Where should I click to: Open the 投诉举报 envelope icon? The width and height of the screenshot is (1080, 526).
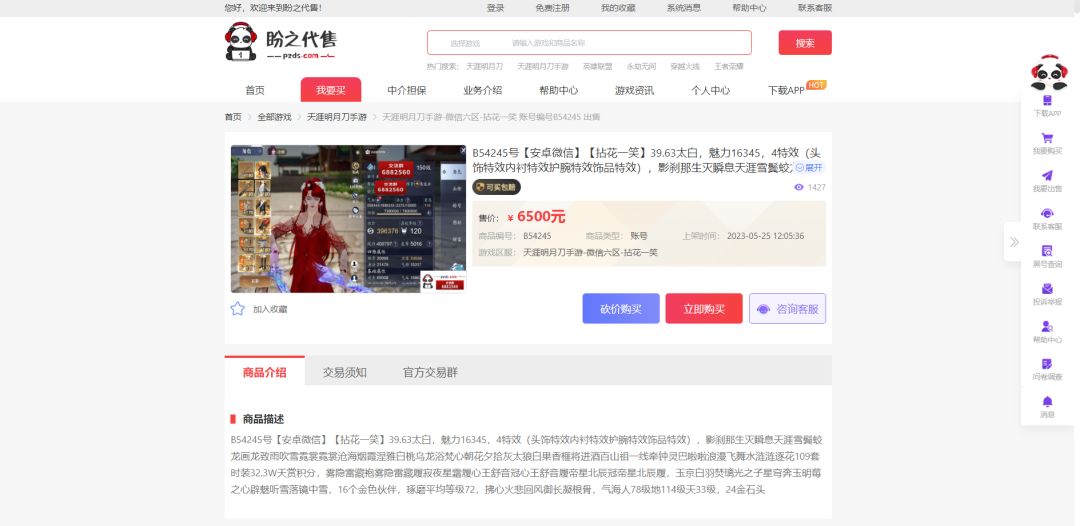pos(1047,288)
